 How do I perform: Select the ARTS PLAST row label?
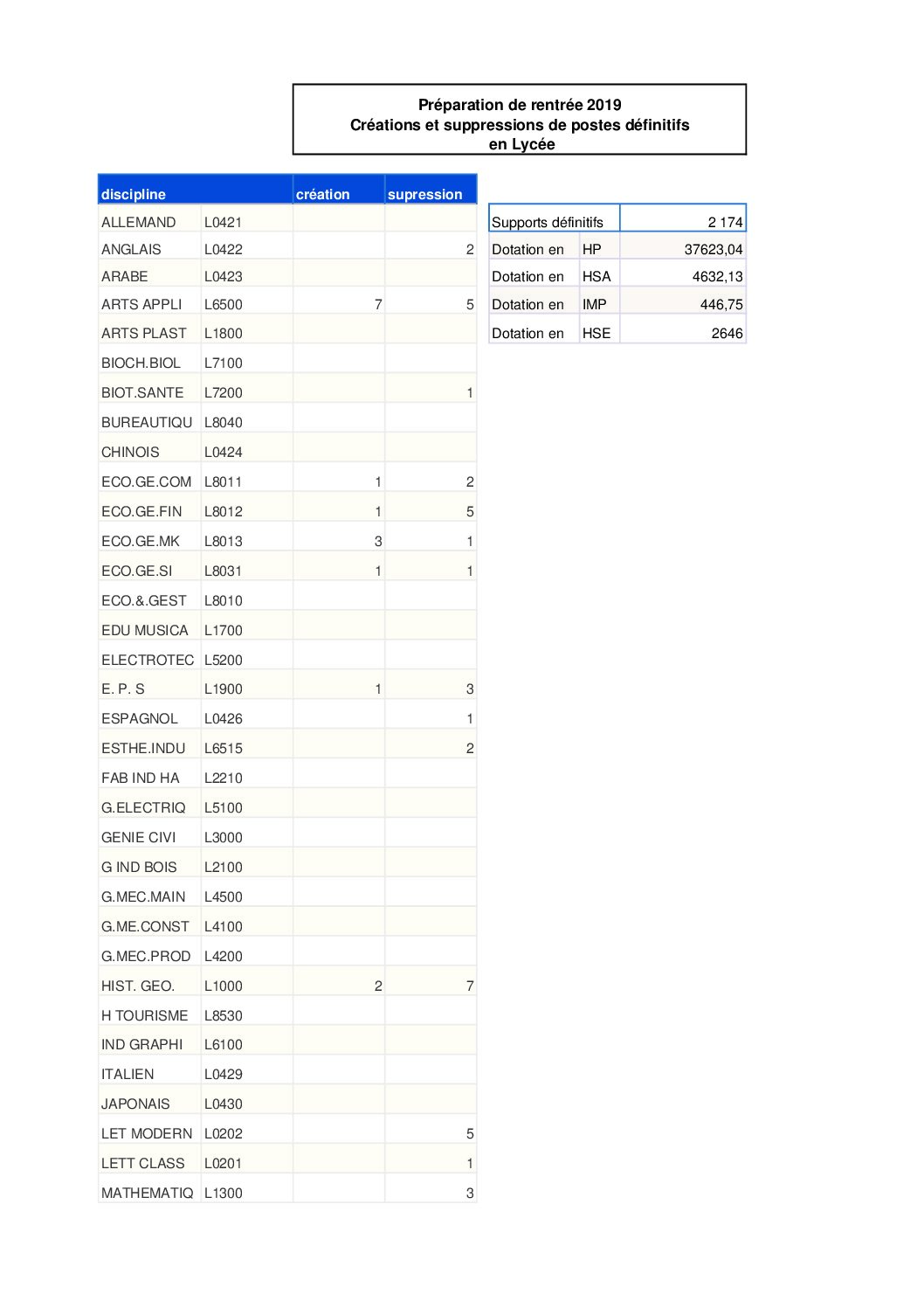[x=149, y=329]
